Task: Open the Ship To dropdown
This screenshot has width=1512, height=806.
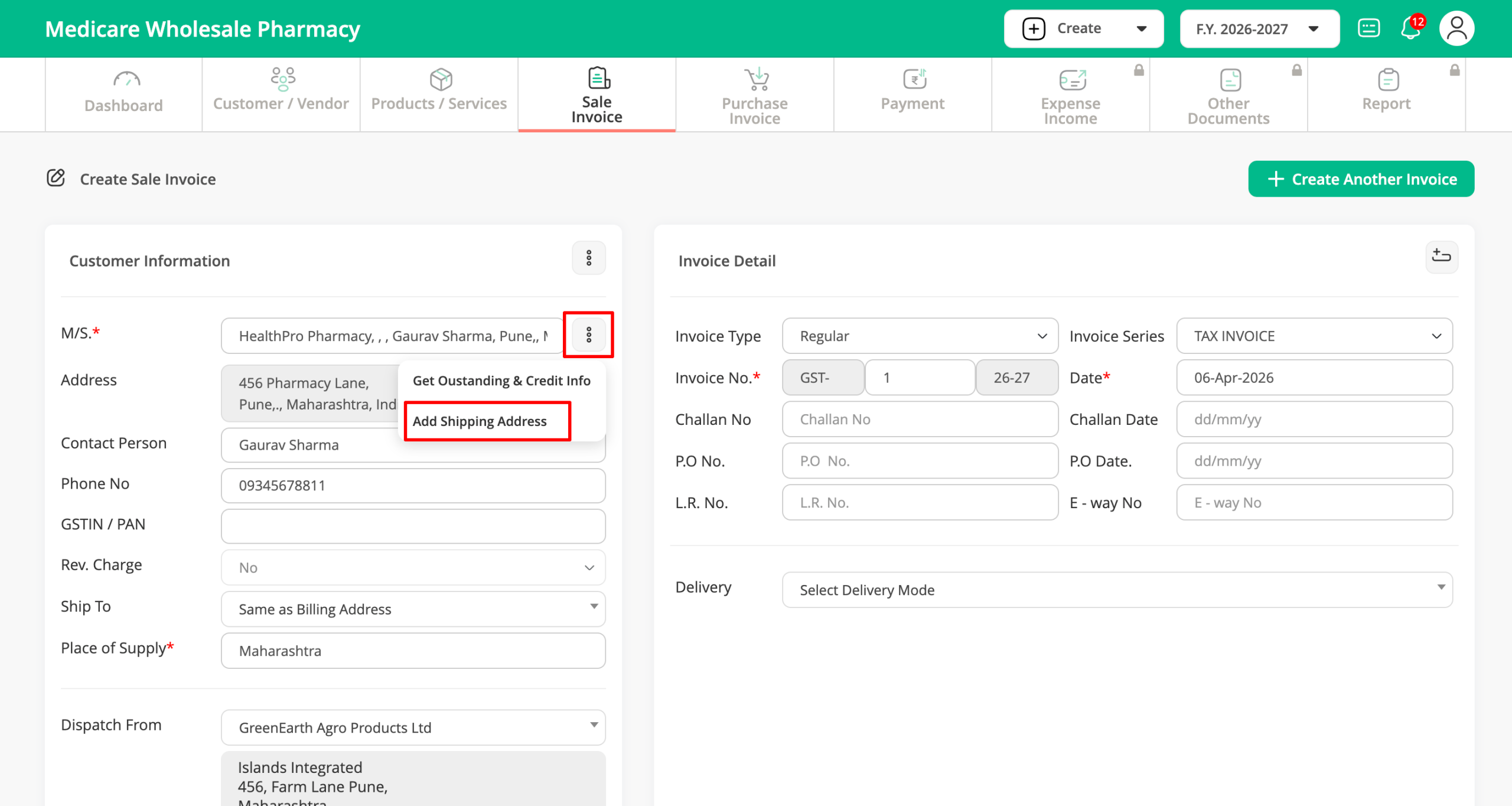Action: 413,609
